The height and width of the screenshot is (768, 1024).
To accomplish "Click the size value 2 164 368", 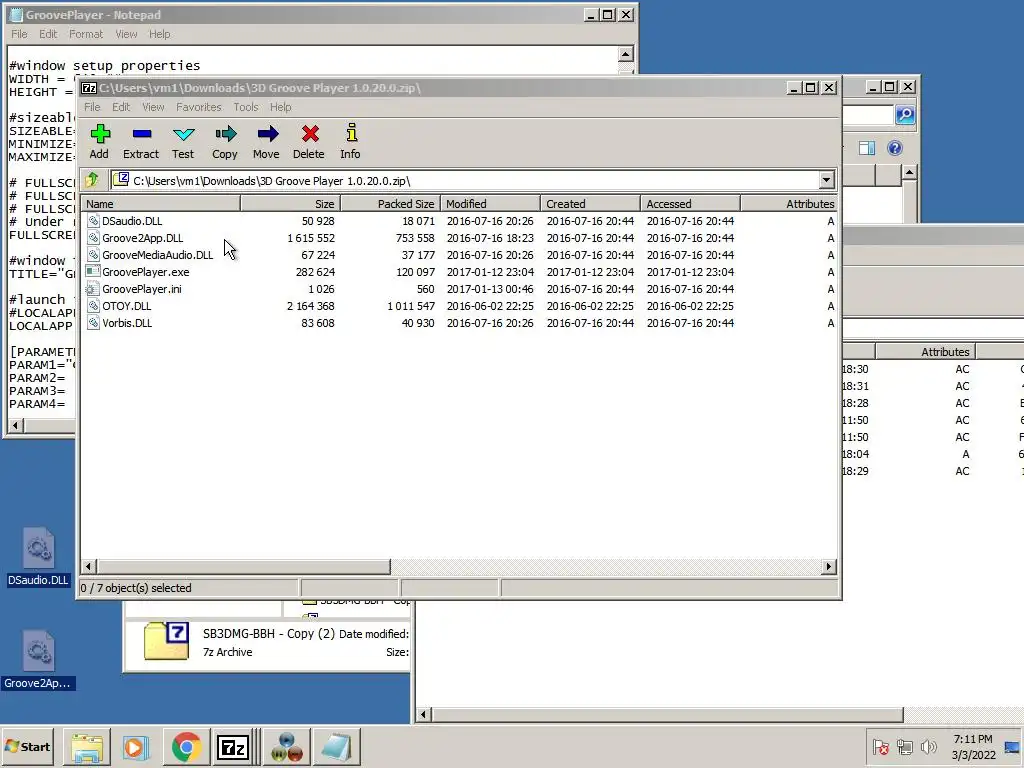I will click(x=310, y=306).
